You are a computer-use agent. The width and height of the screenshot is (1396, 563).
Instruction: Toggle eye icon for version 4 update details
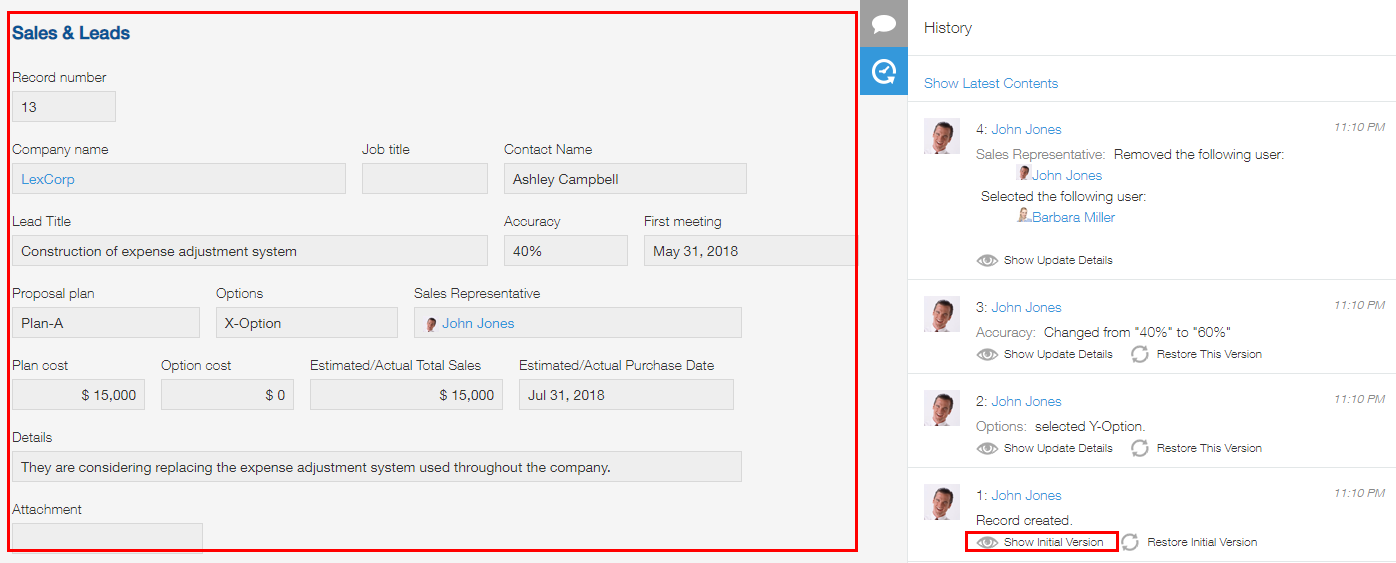(x=987, y=260)
